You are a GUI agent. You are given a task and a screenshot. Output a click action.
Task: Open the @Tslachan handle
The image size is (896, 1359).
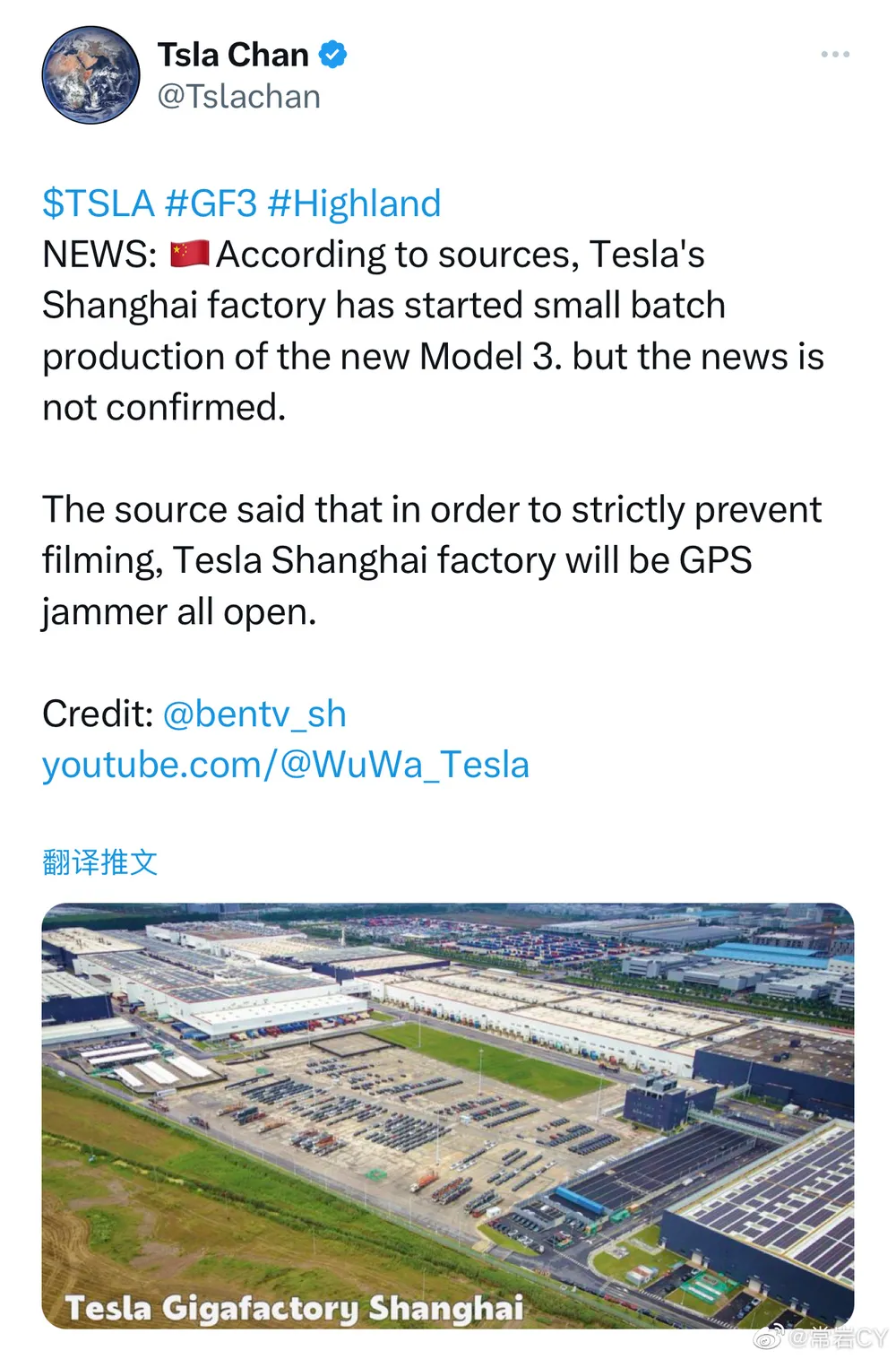[x=238, y=97]
